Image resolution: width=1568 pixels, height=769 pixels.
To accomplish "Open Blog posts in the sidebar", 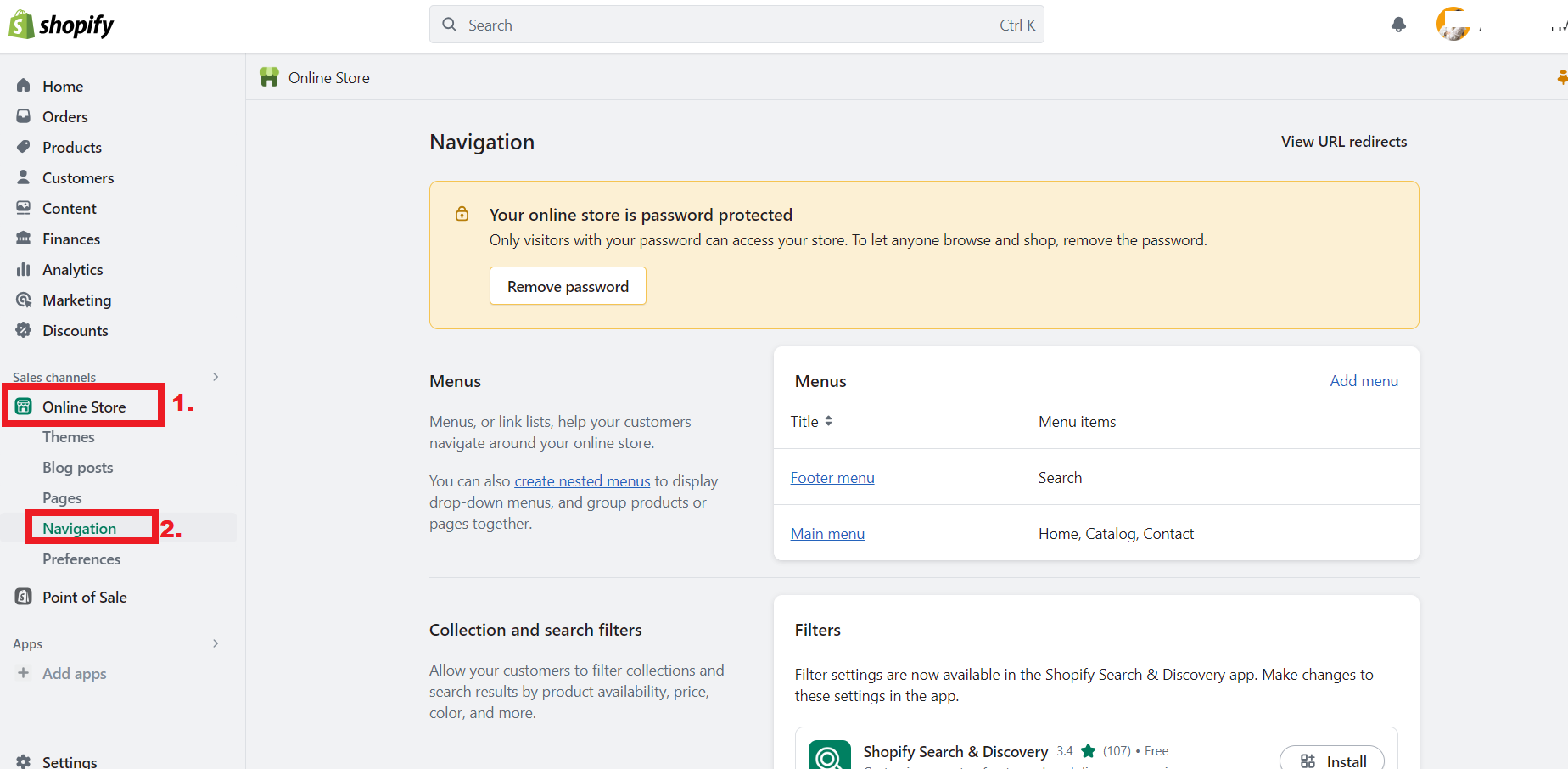I will pos(78,468).
